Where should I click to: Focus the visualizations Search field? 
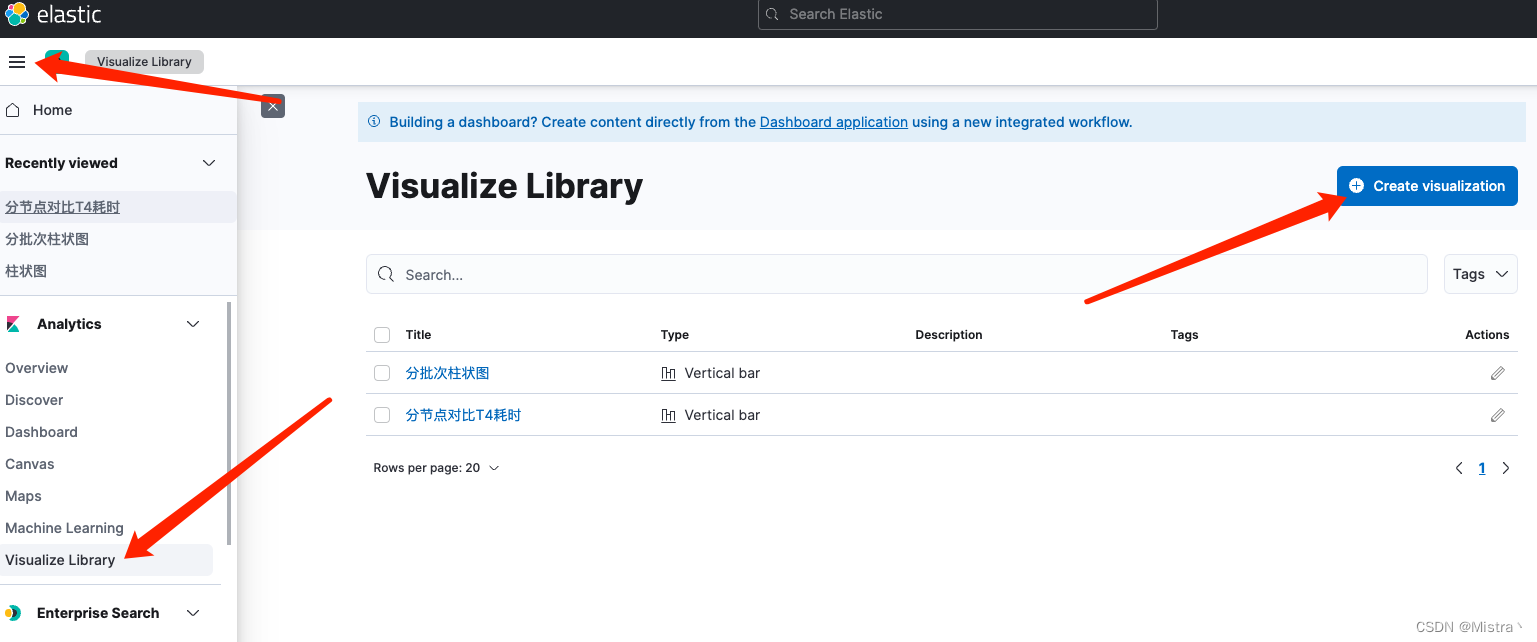pyautogui.click(x=896, y=274)
